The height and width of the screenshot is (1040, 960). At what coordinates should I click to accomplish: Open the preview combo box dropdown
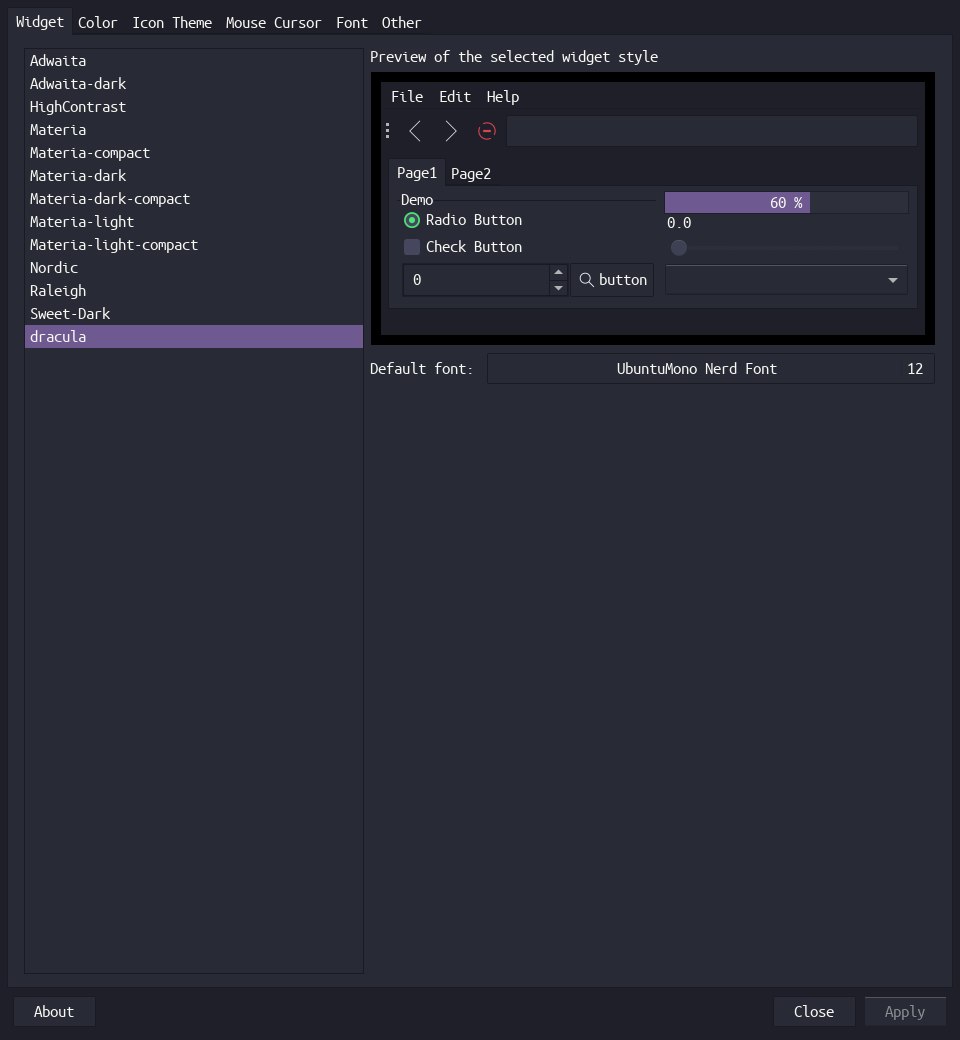786,280
